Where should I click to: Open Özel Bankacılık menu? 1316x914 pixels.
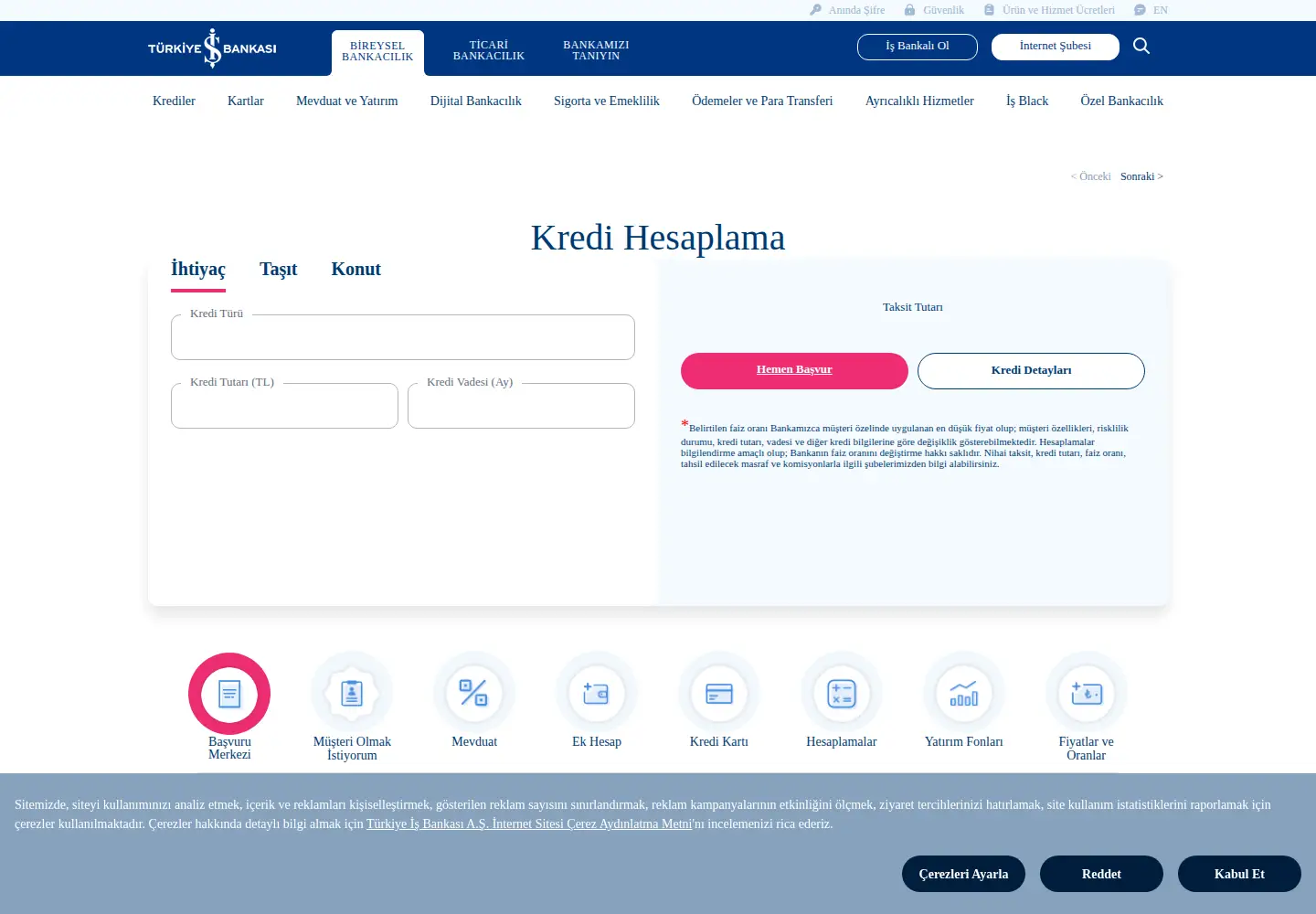1121,101
